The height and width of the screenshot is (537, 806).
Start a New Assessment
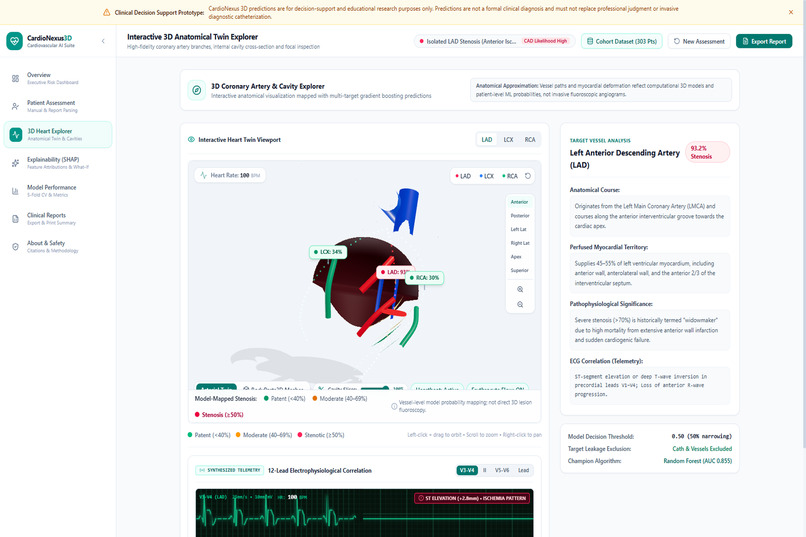tap(699, 41)
